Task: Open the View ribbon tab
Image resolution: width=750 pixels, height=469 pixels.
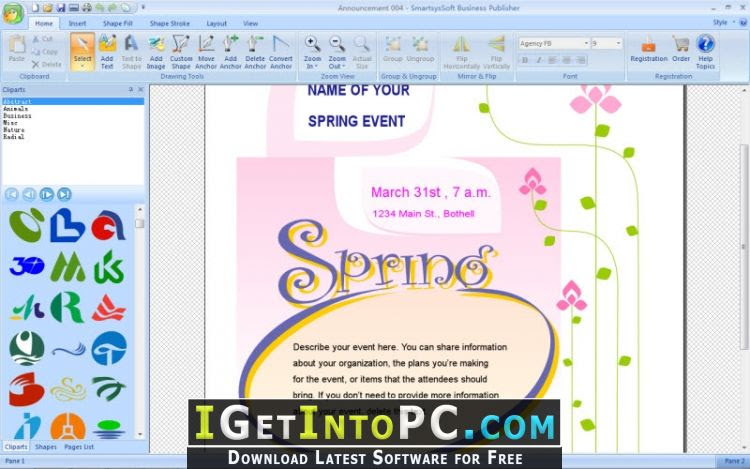Action: point(250,23)
